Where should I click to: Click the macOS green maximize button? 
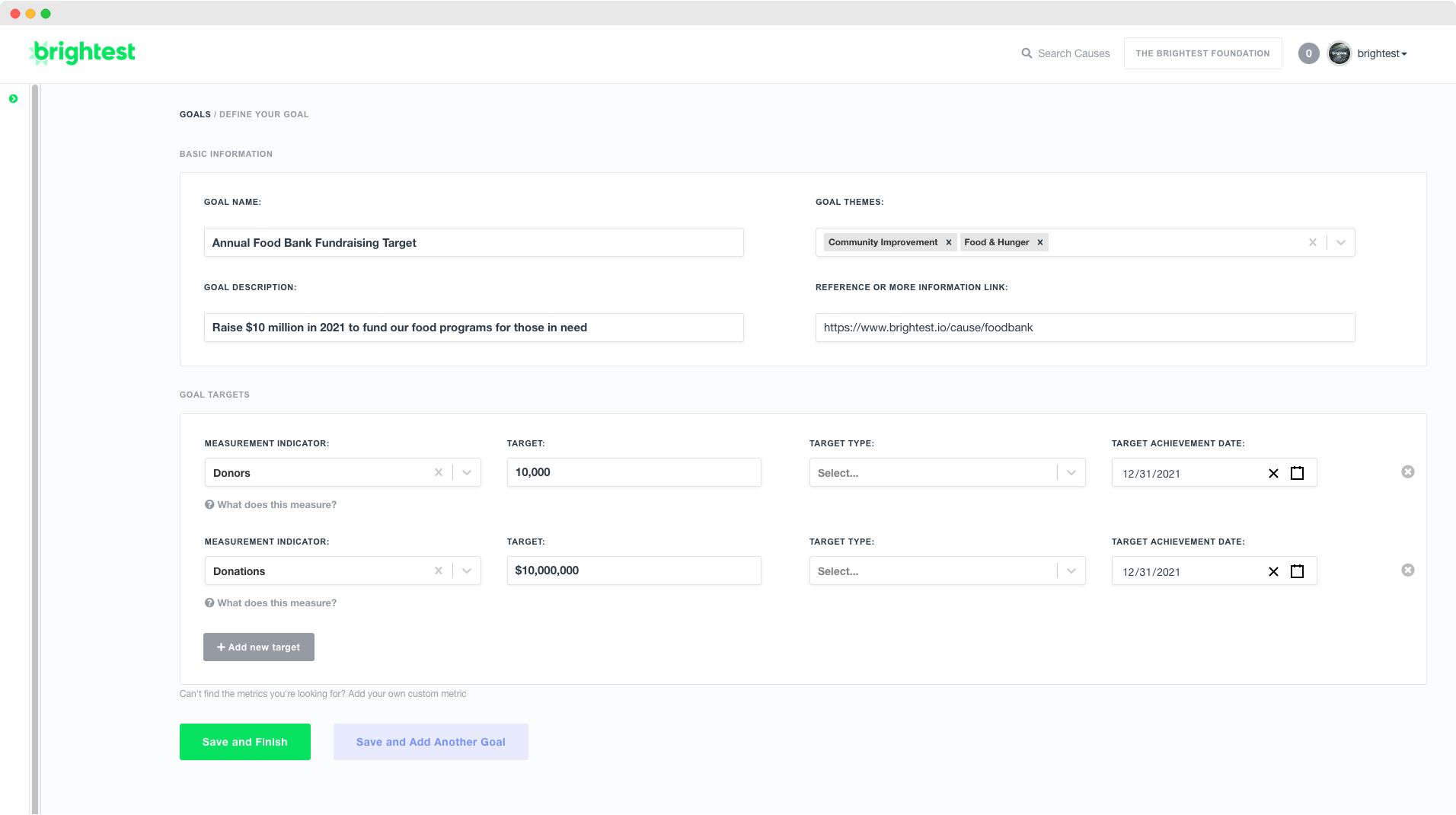coord(46,14)
